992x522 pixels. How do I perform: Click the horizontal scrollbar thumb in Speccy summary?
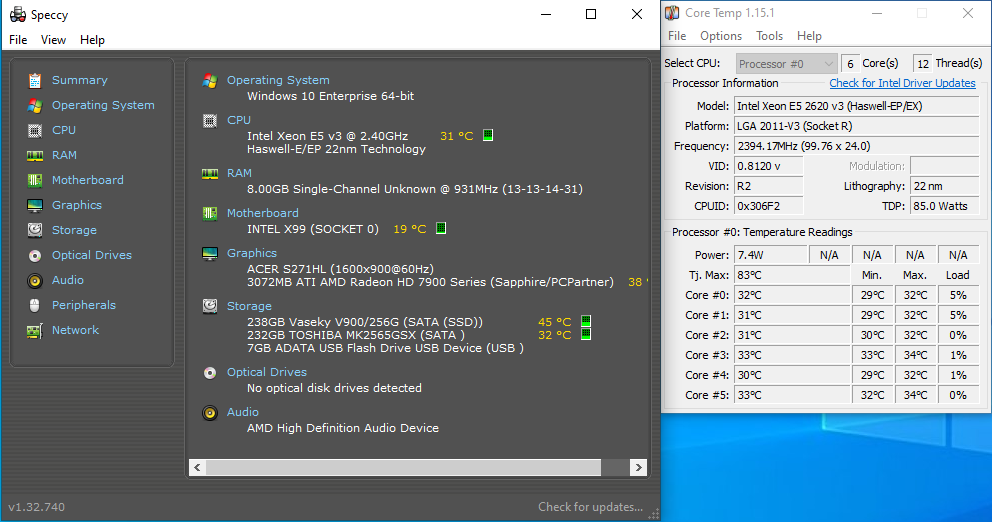403,468
